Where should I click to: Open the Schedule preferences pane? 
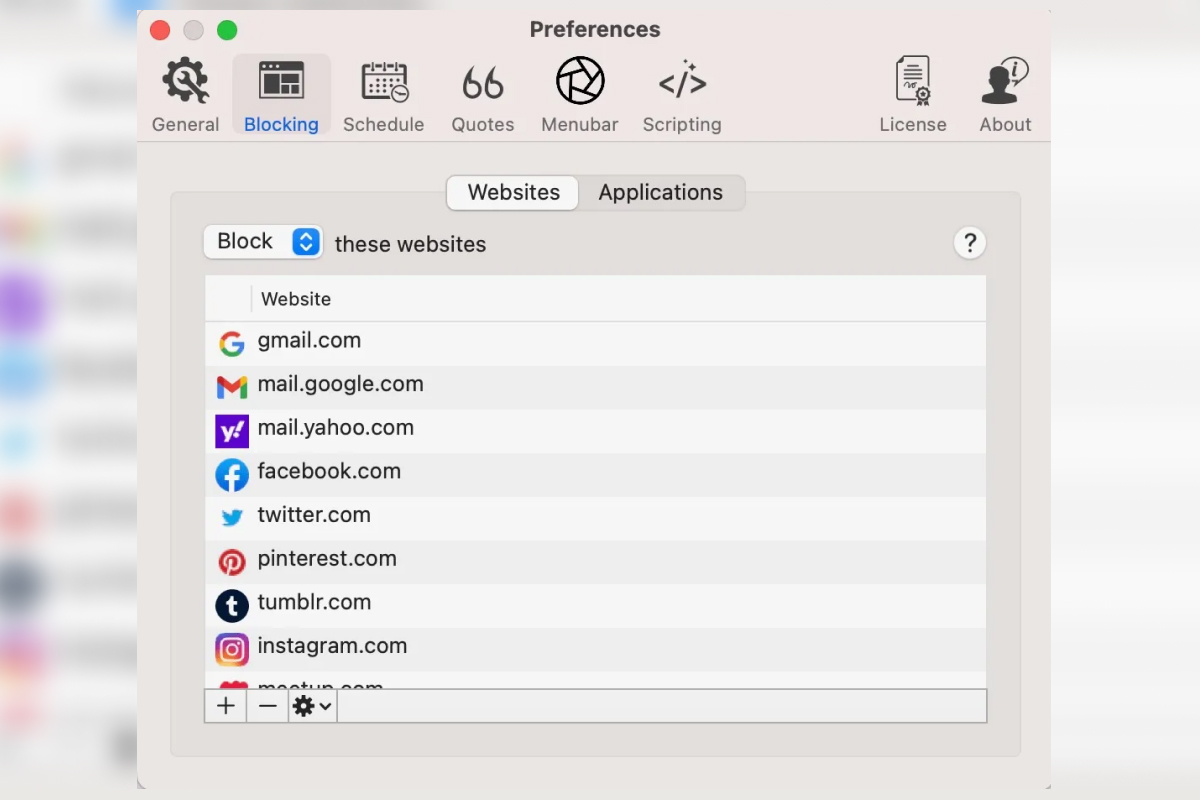pyautogui.click(x=383, y=96)
